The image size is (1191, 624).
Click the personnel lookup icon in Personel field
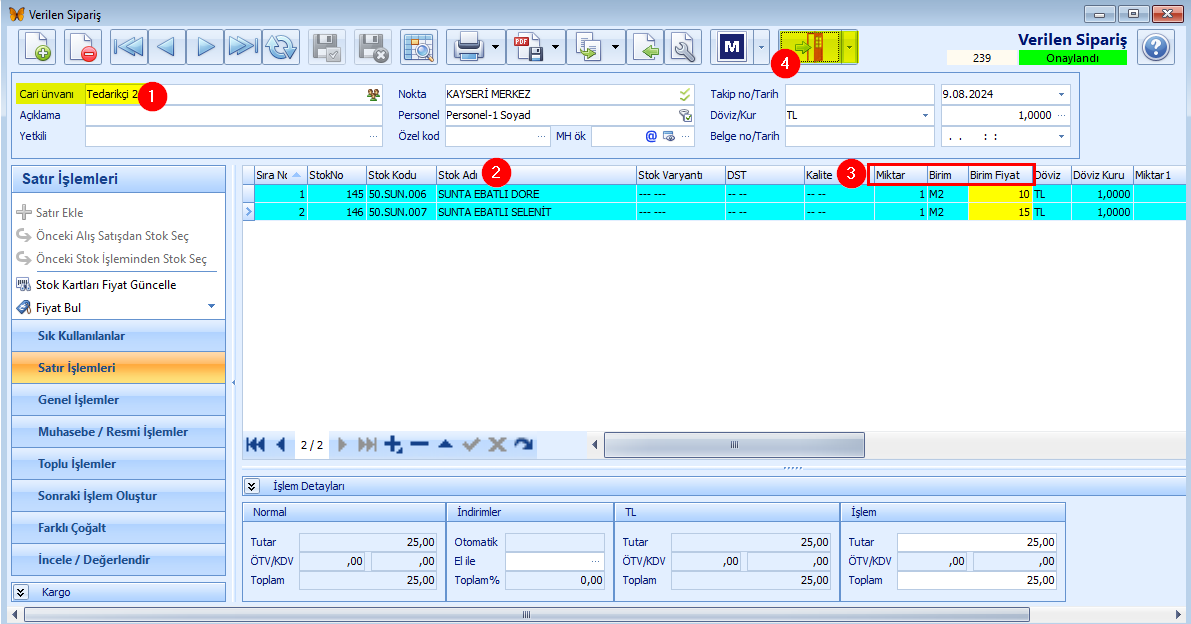[685, 115]
